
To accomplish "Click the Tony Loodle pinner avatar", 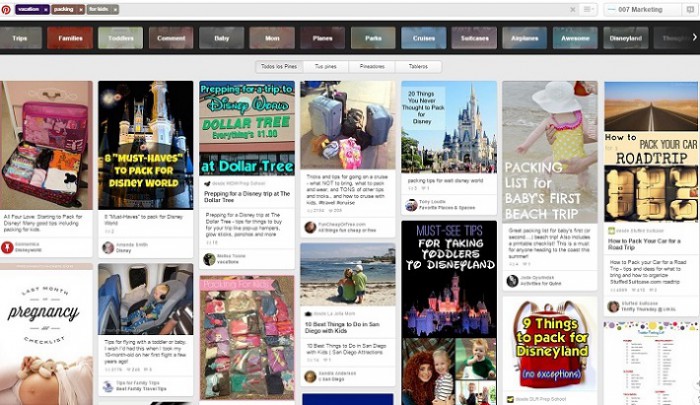I will [411, 205].
